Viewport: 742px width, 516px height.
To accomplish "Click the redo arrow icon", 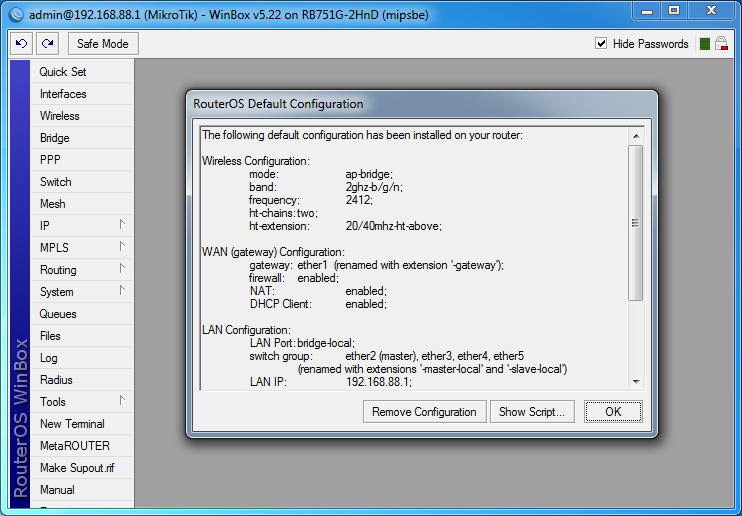I will click(47, 44).
